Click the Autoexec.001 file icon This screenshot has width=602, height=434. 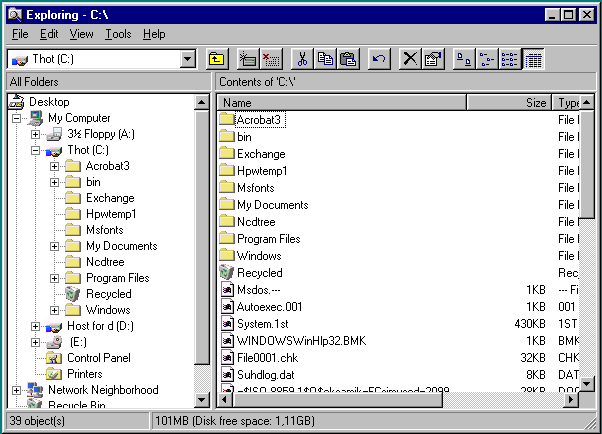click(x=227, y=306)
